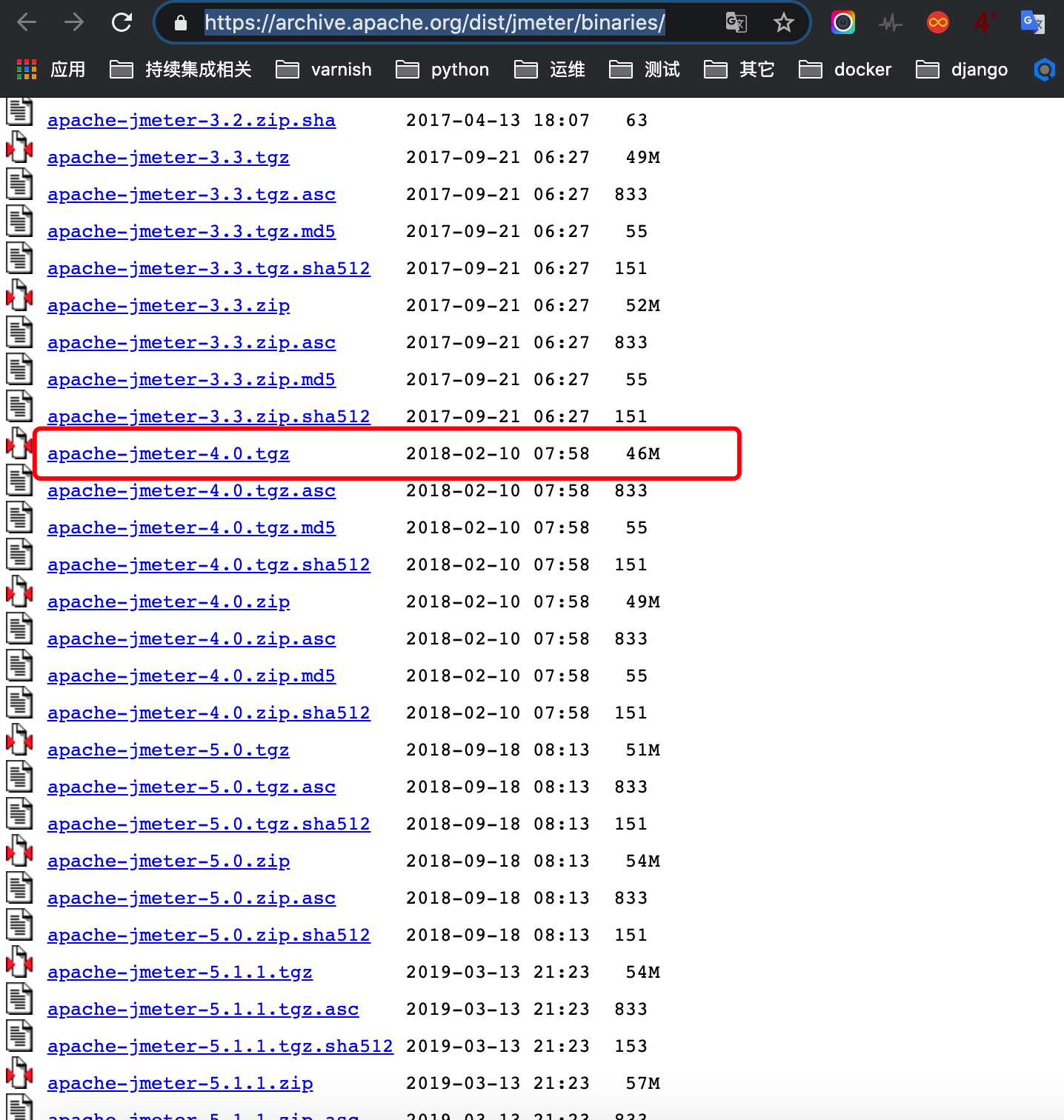Open apache-jmeter-3.3.zip.sha512 checksum link

tap(208, 416)
